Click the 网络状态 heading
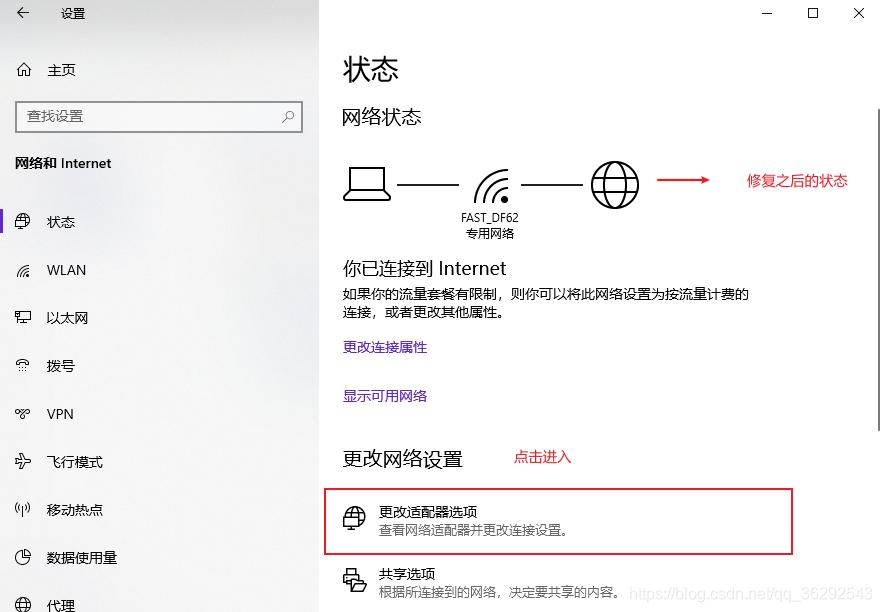 [x=381, y=117]
